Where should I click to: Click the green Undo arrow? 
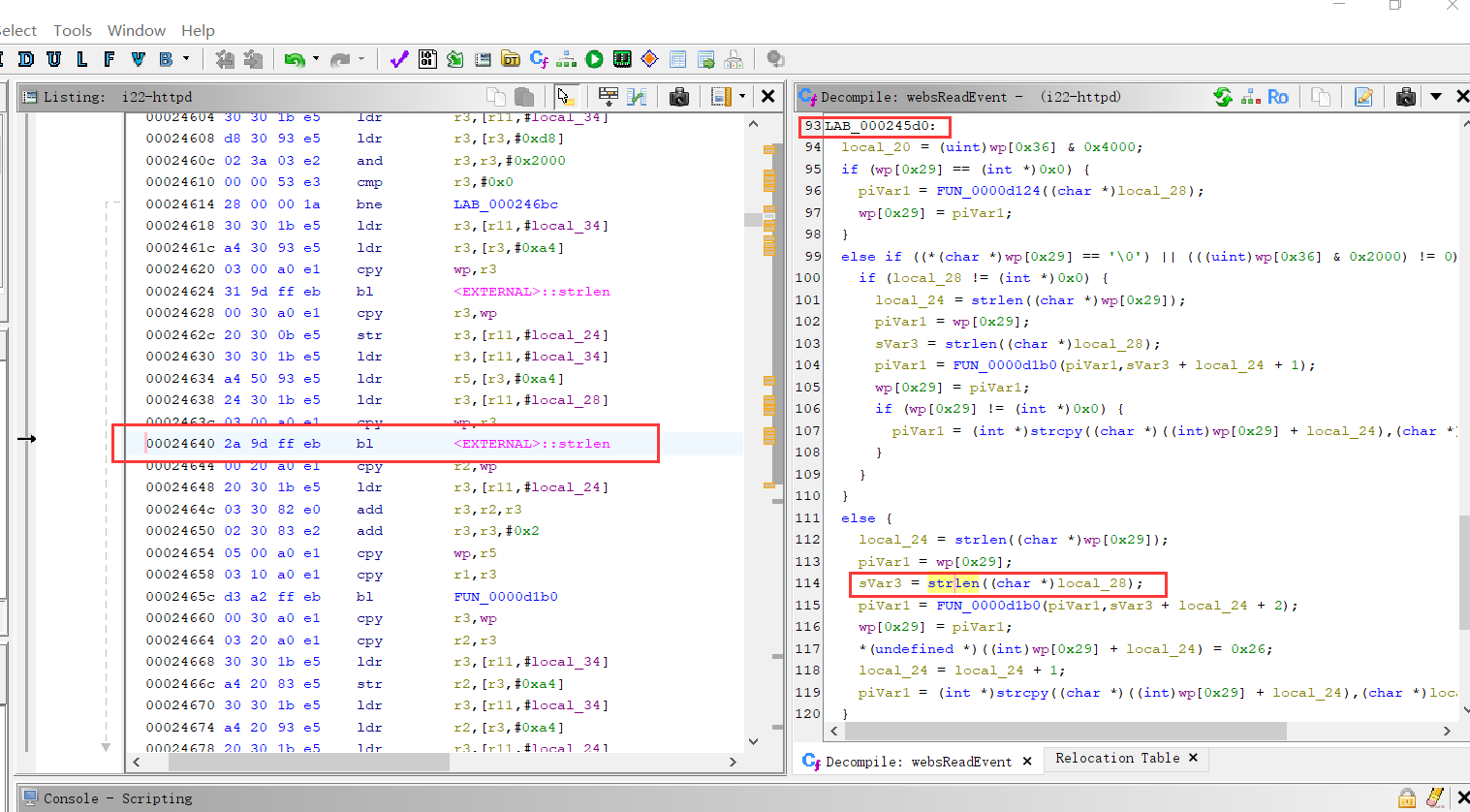[295, 59]
